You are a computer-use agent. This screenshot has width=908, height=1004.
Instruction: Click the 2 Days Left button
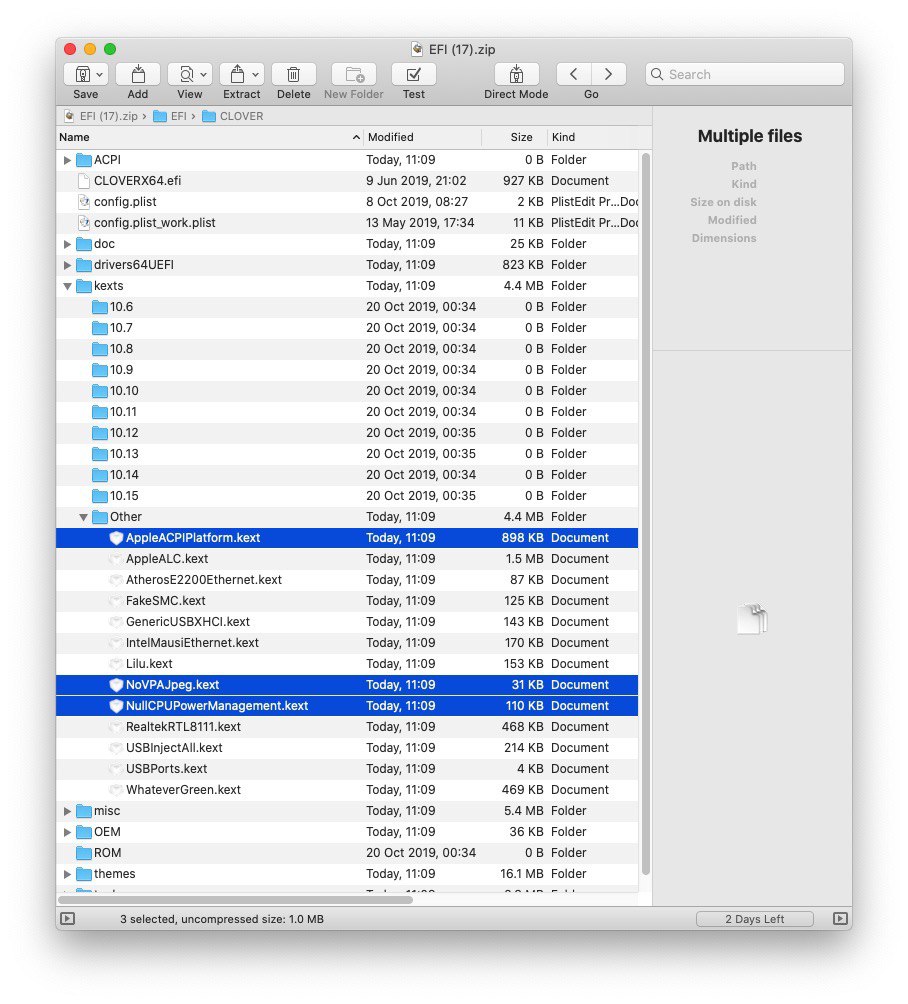[x=754, y=919]
